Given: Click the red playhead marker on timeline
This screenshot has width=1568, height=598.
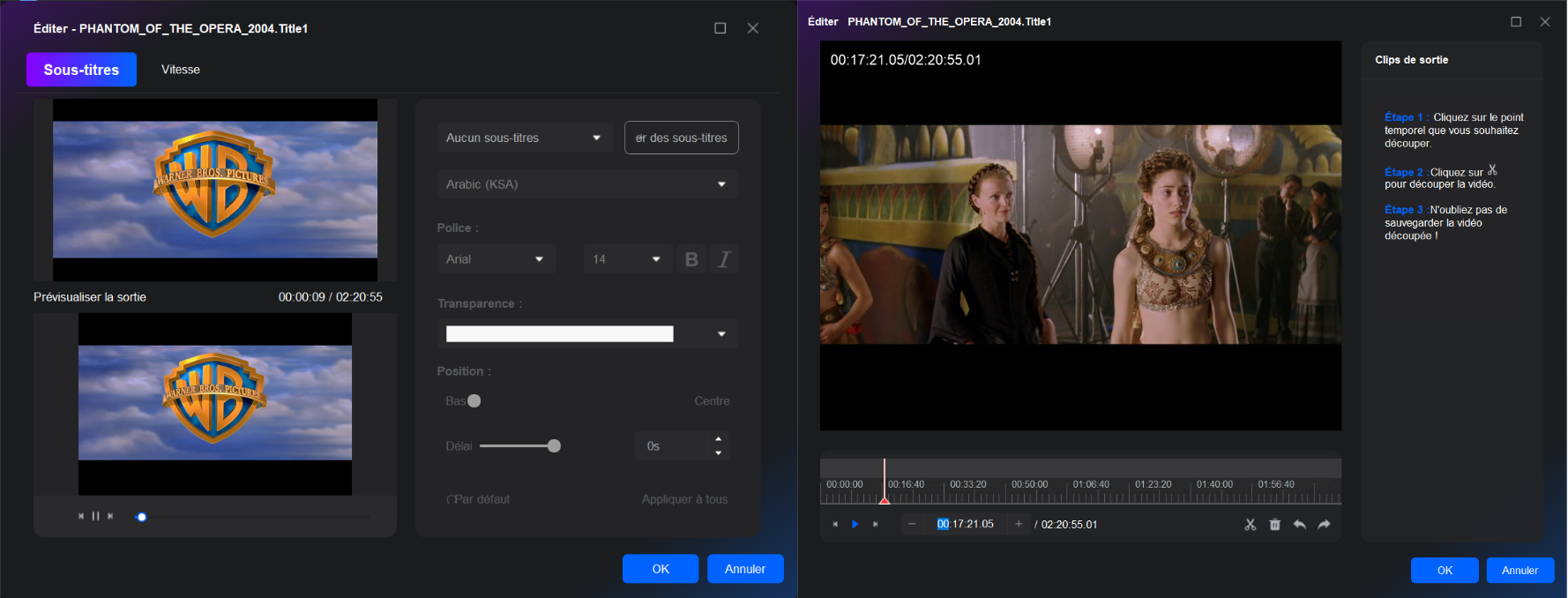Looking at the screenshot, I should [885, 499].
